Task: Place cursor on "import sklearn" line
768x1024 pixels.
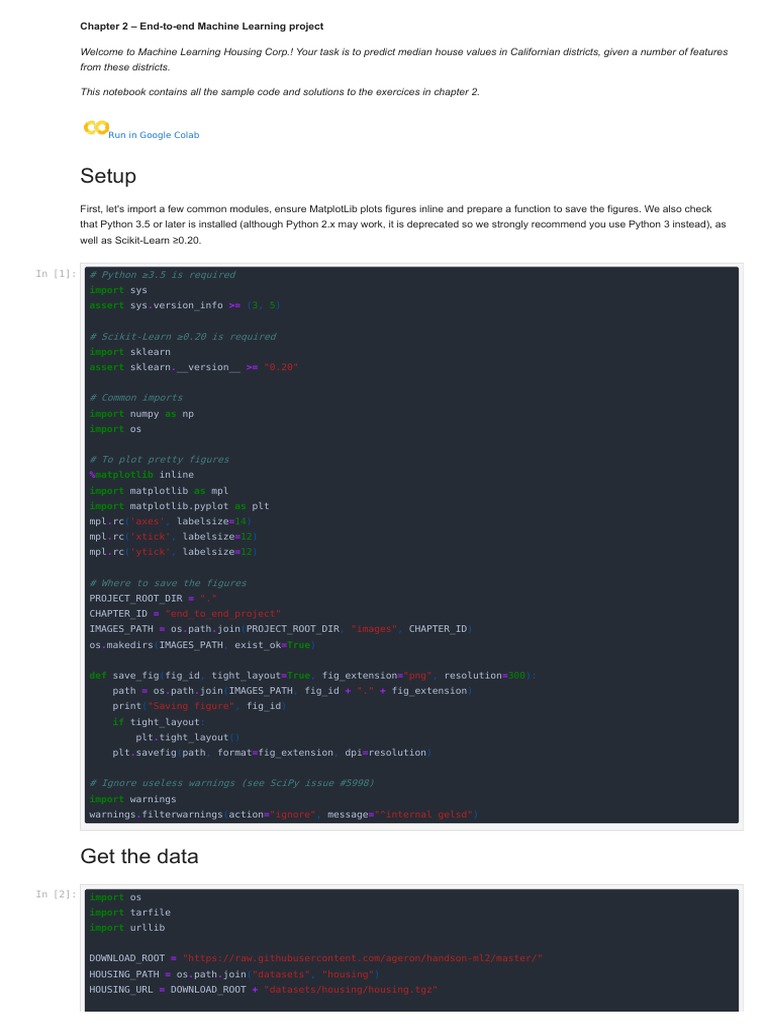Action: (x=130, y=352)
